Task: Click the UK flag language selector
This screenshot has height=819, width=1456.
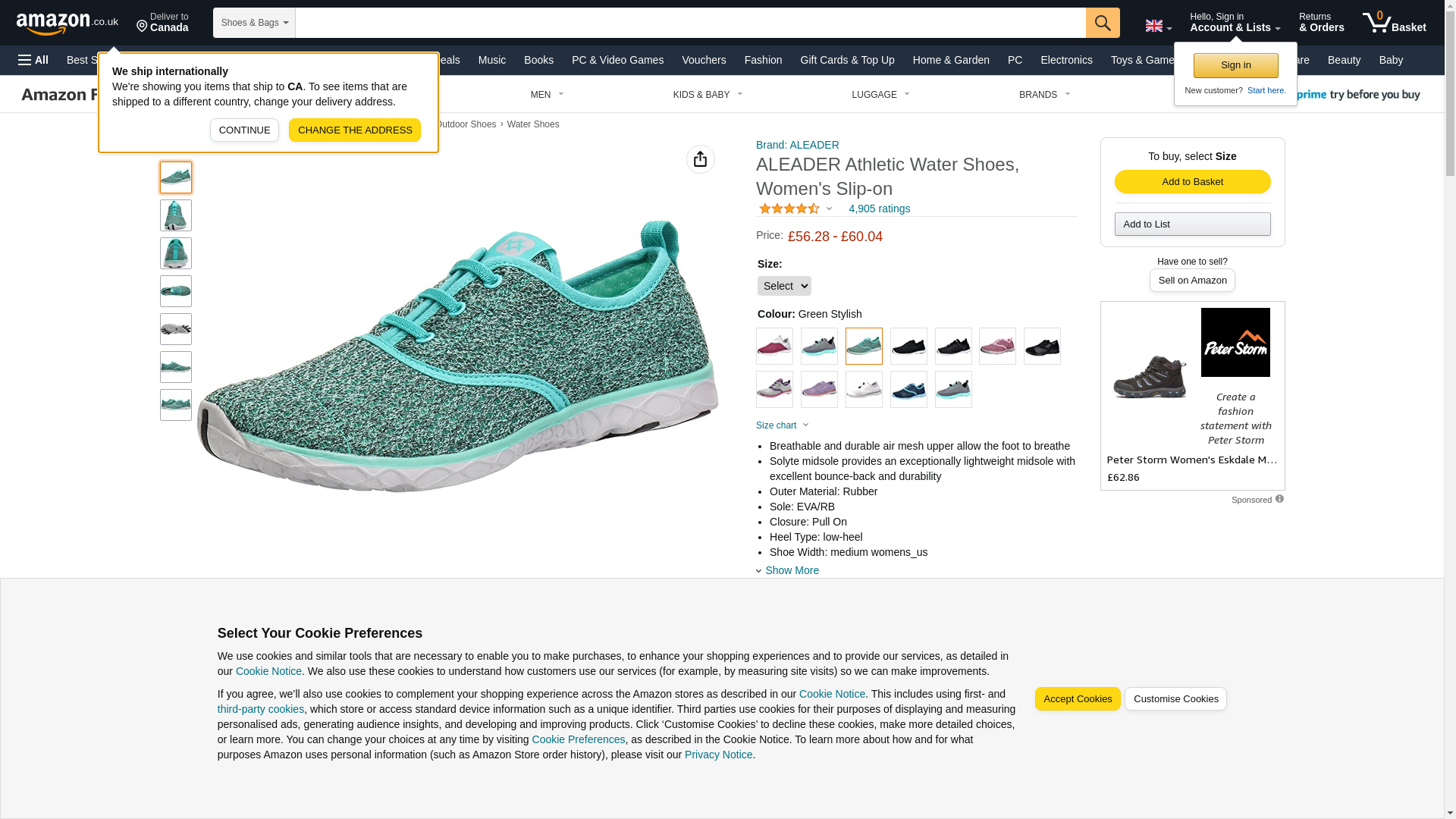Action: pyautogui.click(x=1158, y=26)
